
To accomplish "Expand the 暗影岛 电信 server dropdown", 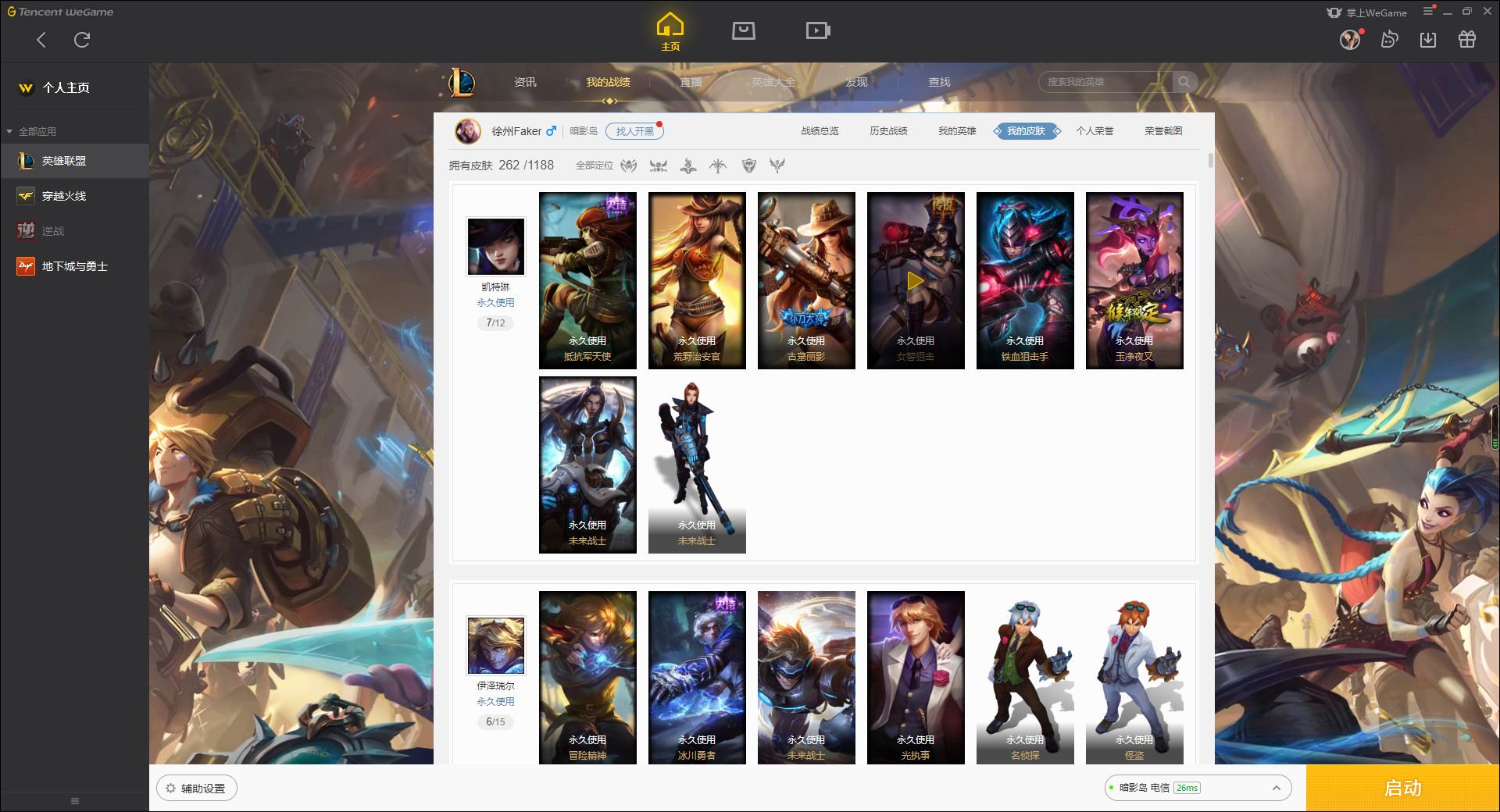I will pos(1198,788).
